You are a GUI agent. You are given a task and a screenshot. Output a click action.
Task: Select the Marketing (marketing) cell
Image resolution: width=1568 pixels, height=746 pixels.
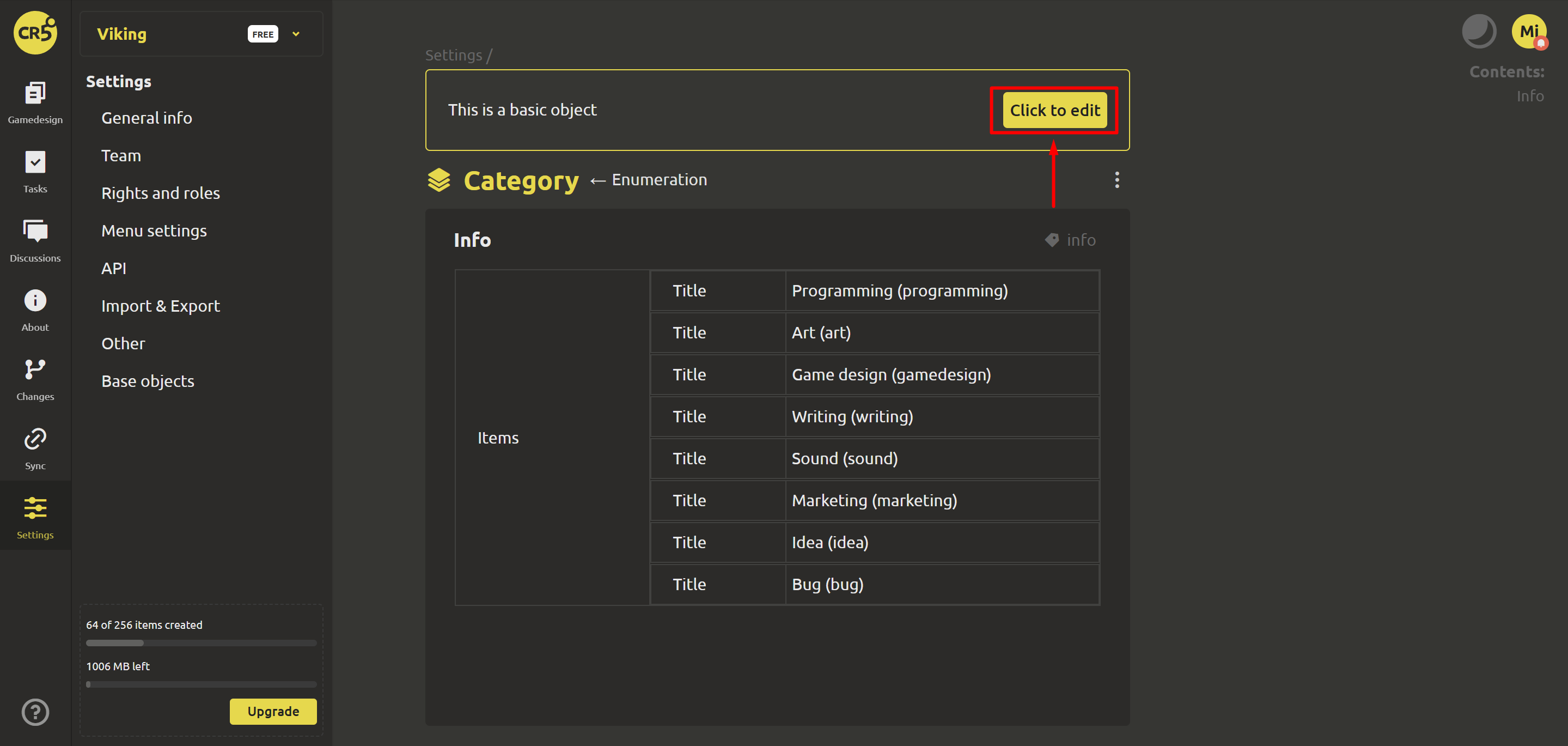pos(942,501)
